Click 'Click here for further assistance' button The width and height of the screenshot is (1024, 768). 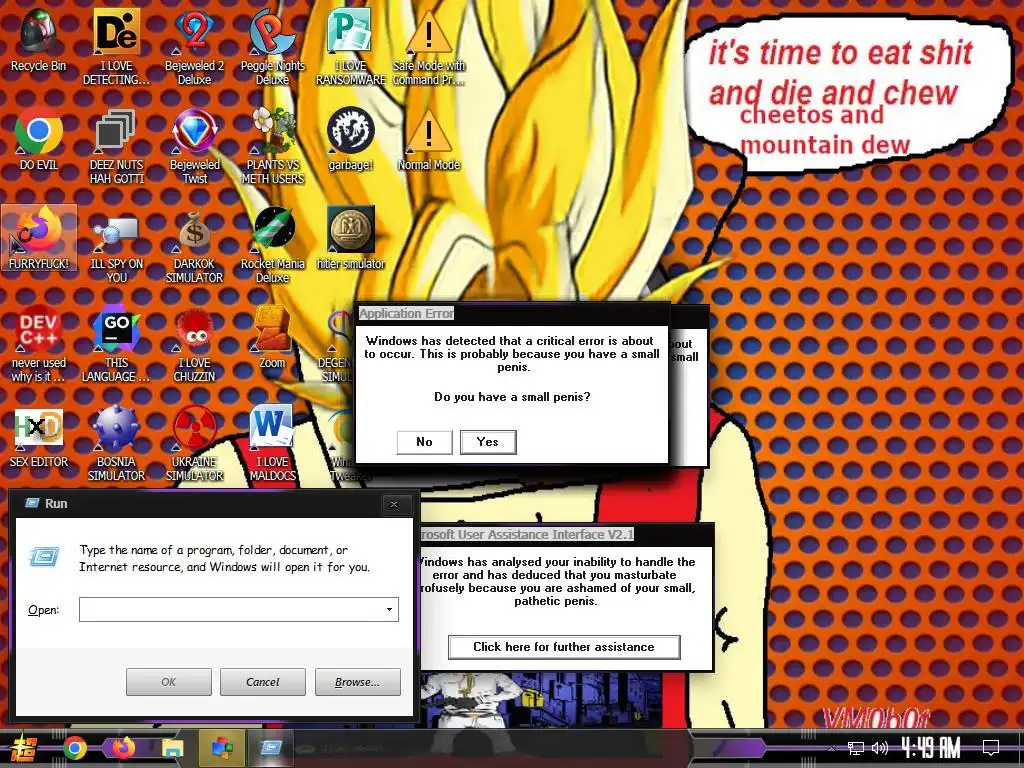pyautogui.click(x=564, y=647)
